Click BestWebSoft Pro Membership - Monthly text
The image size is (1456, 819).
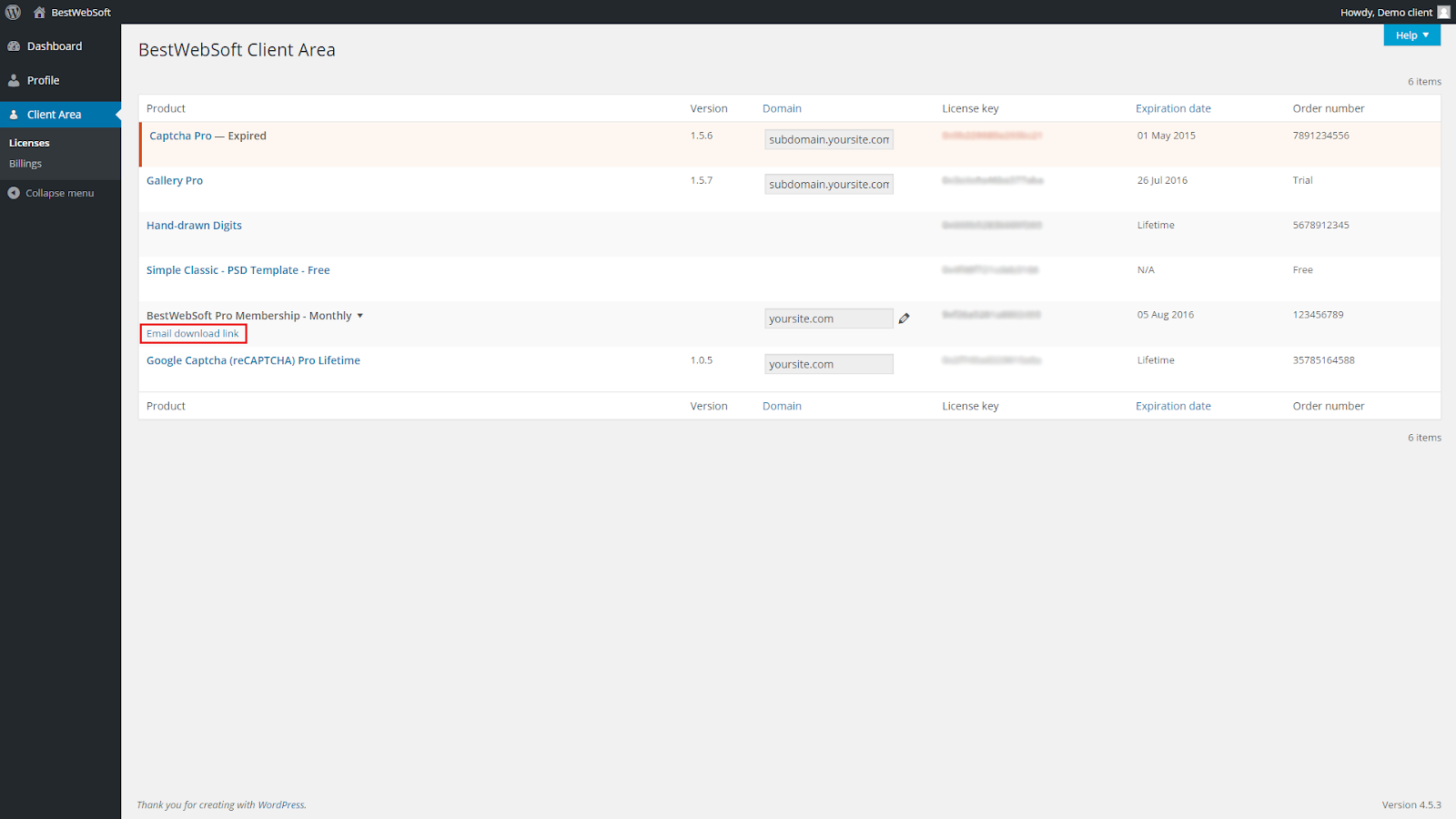(249, 316)
